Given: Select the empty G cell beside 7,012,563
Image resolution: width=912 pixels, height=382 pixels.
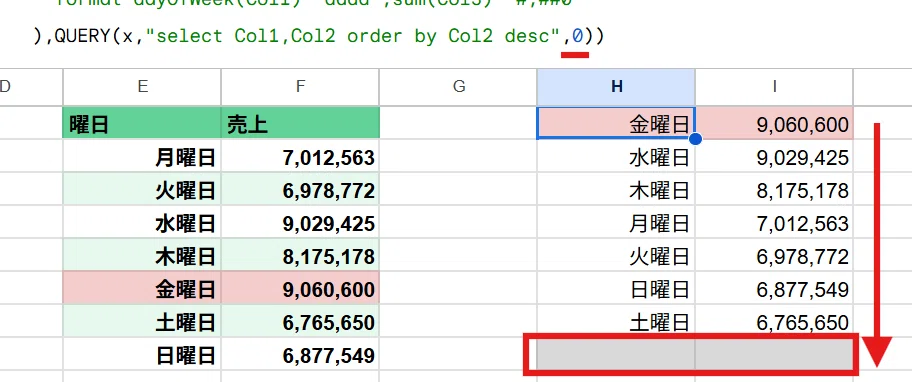Looking at the screenshot, I should pos(458,157).
